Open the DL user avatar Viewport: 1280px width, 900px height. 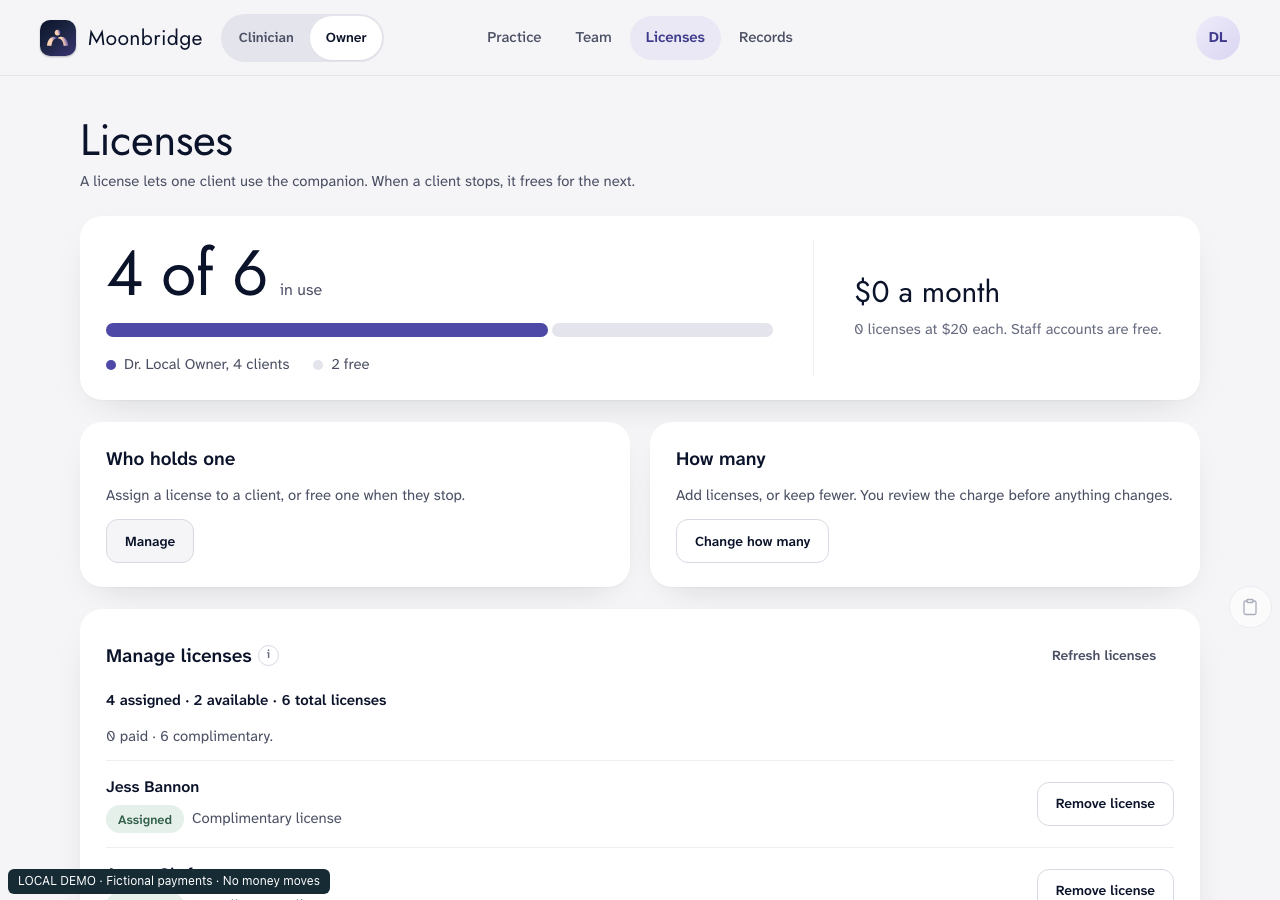(1218, 38)
